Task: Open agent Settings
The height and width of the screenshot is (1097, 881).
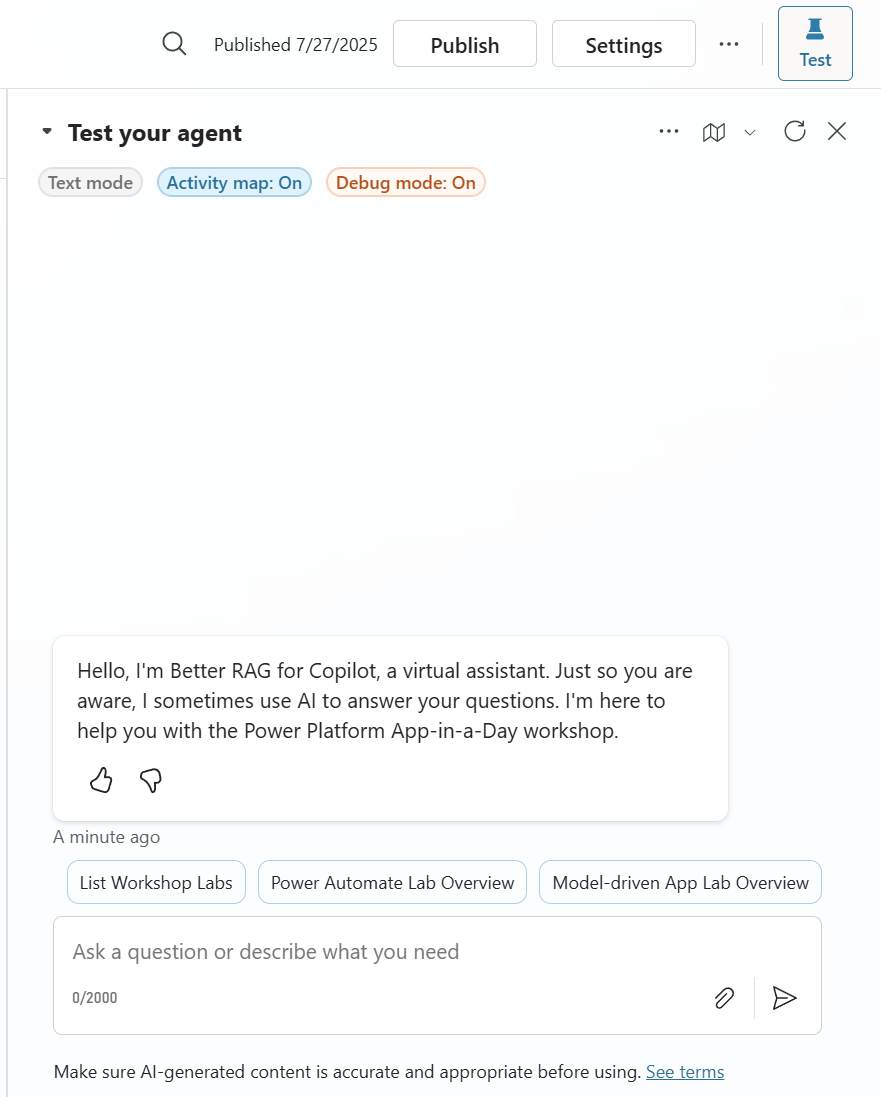Action: pos(623,44)
